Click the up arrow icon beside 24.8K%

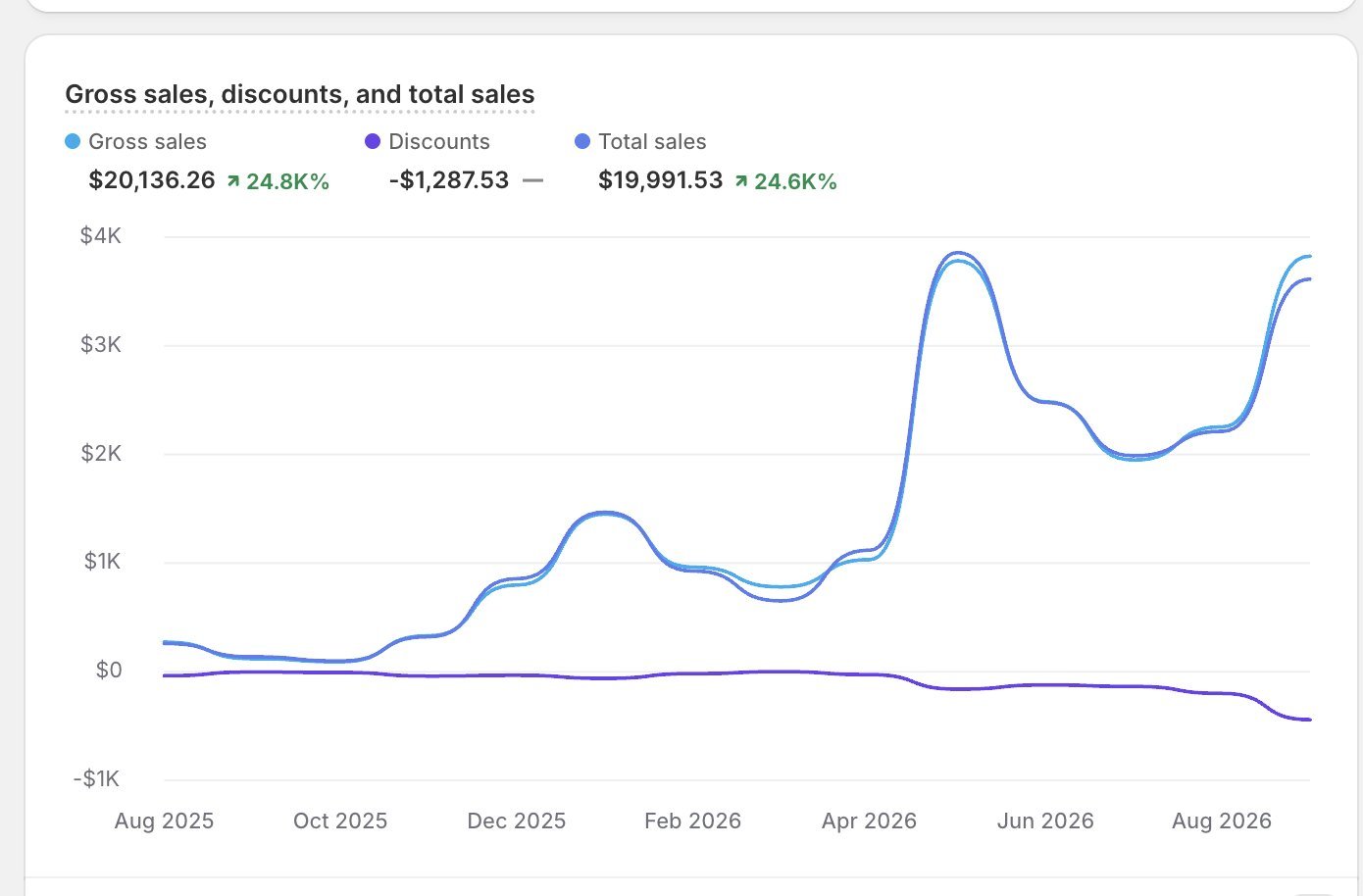233,181
